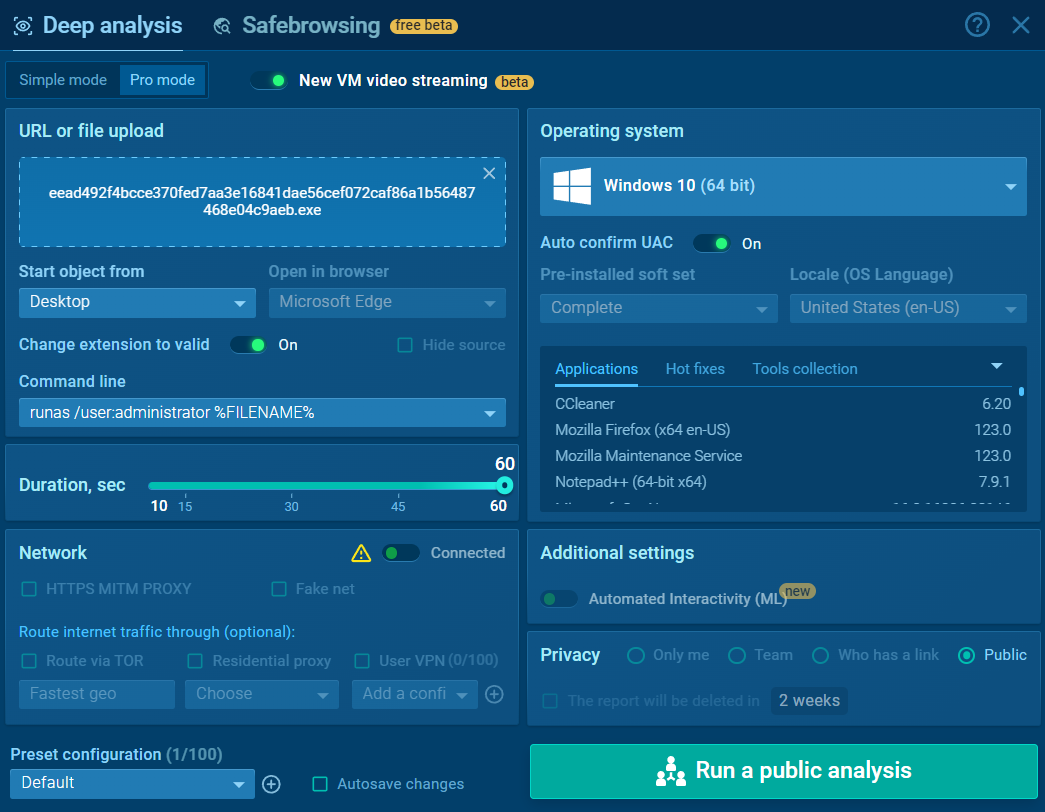1045x812 pixels.
Task: Open the Windows 10 operating system dropdown
Action: [783, 186]
